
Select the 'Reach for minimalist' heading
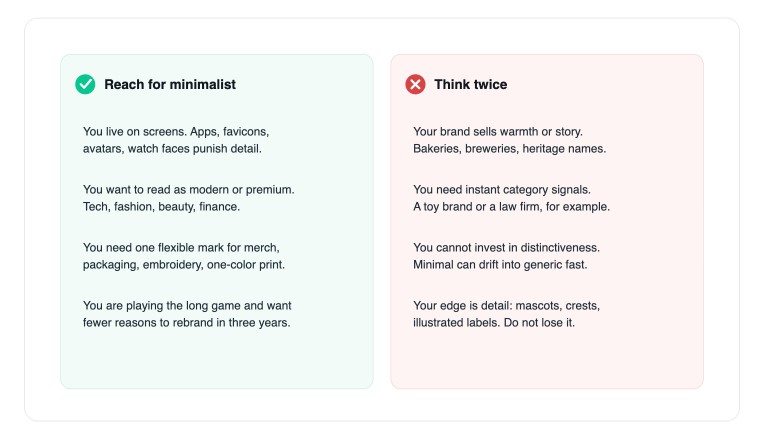coord(170,84)
